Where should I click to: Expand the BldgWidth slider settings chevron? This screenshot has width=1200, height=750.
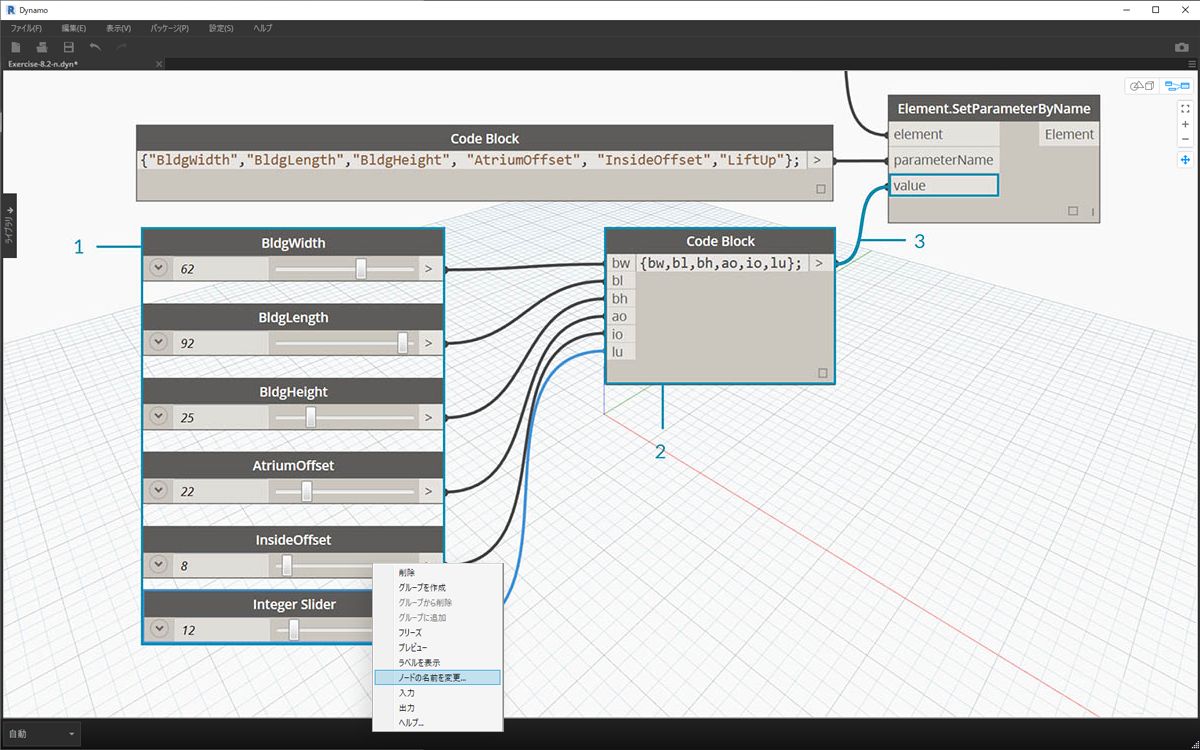(x=158, y=268)
